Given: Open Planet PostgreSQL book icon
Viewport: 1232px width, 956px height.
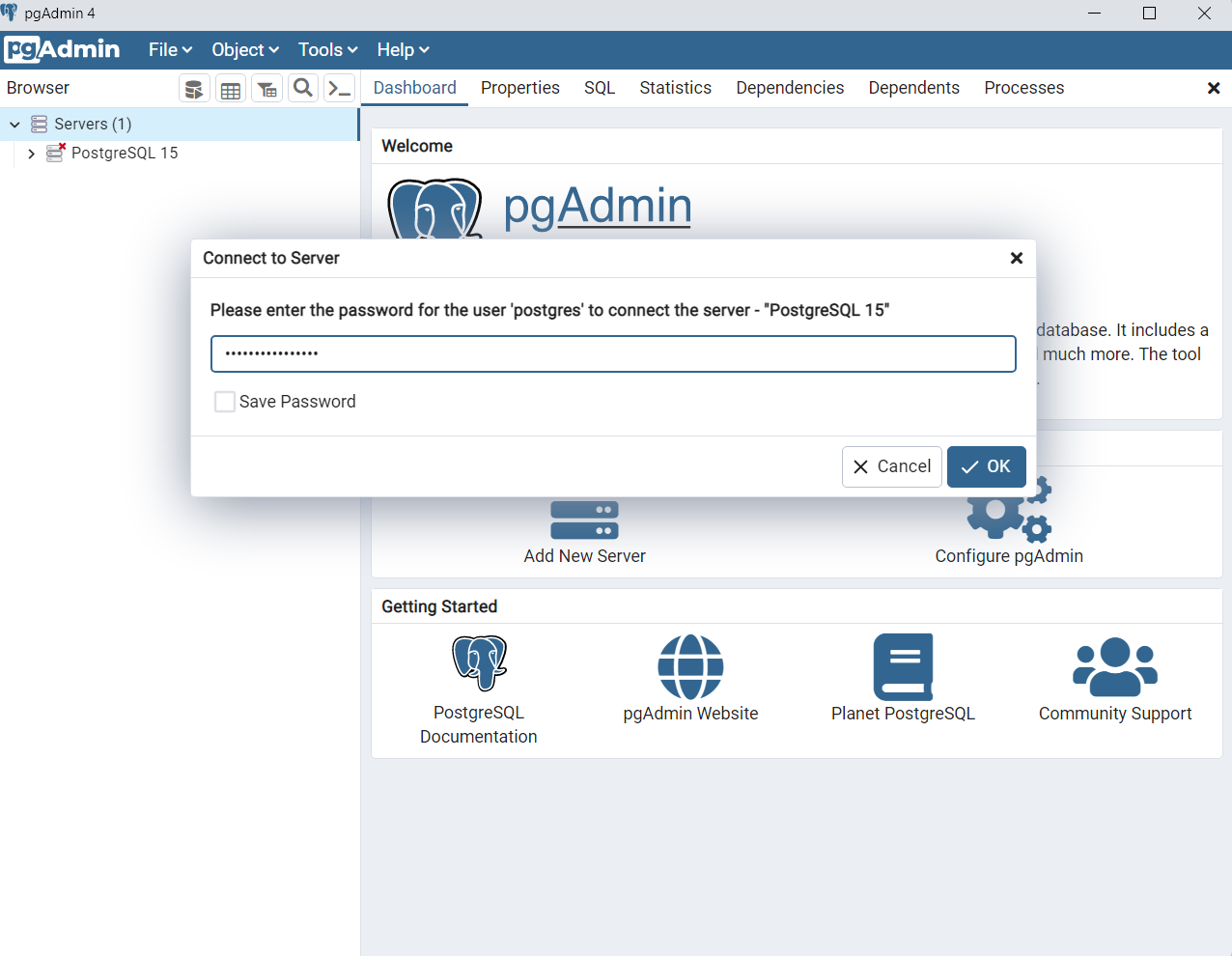Looking at the screenshot, I should (903, 667).
